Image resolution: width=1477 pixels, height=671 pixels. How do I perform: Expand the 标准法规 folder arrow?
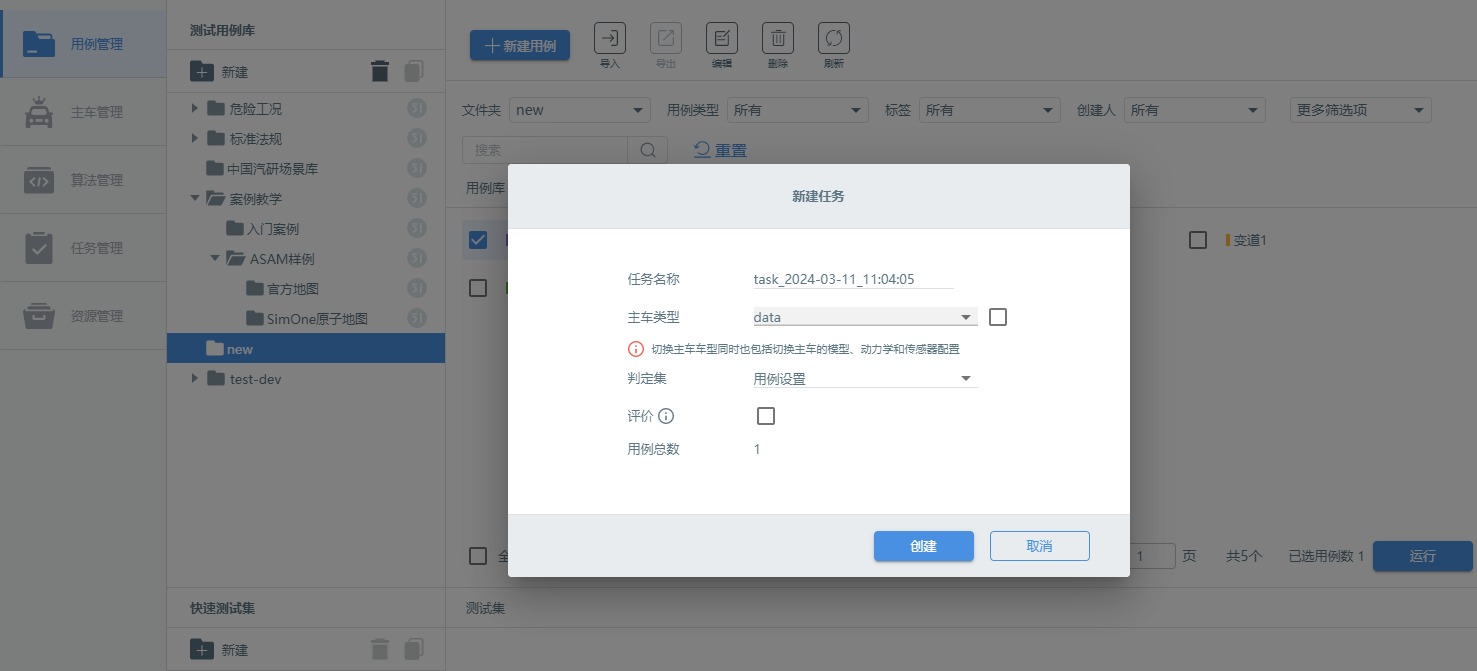click(x=195, y=138)
